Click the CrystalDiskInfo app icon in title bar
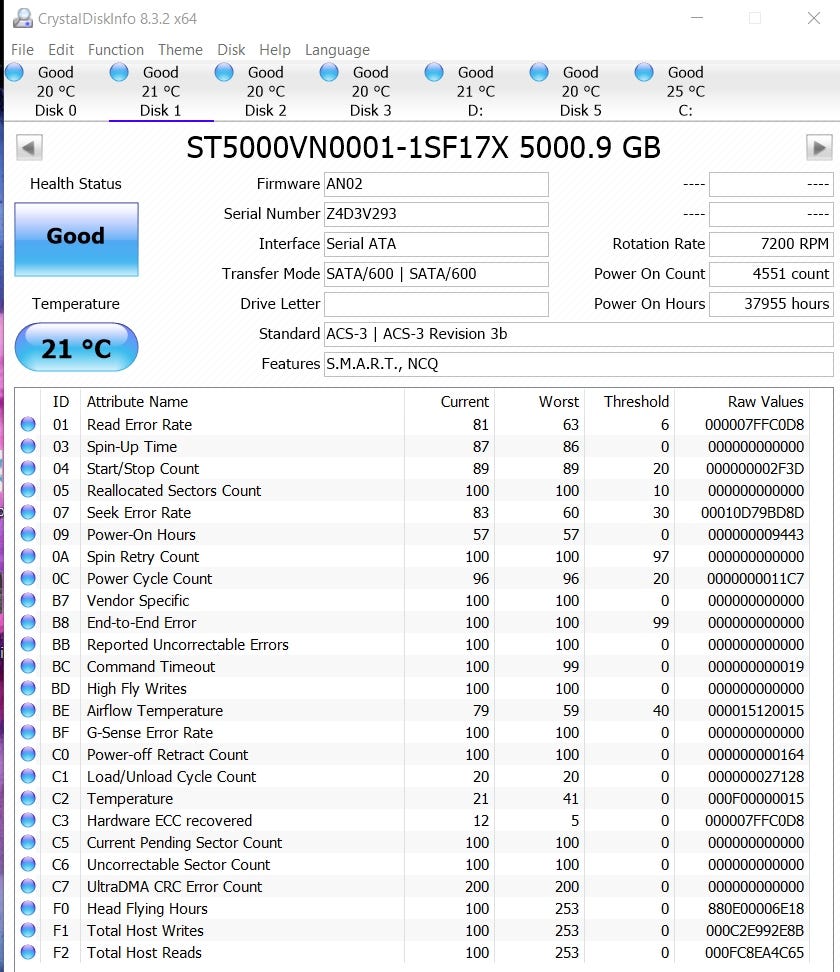The height and width of the screenshot is (972, 840). (x=20, y=18)
